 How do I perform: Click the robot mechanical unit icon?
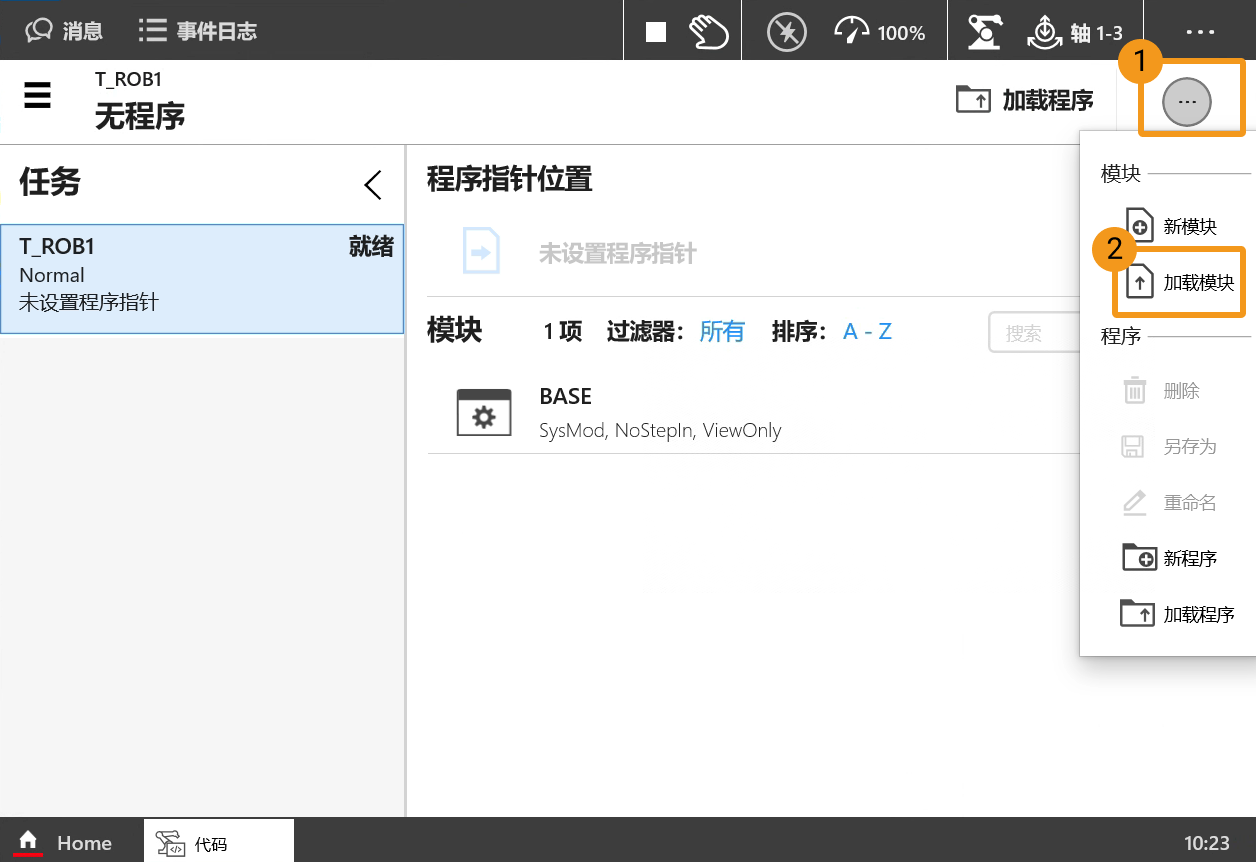click(x=985, y=32)
